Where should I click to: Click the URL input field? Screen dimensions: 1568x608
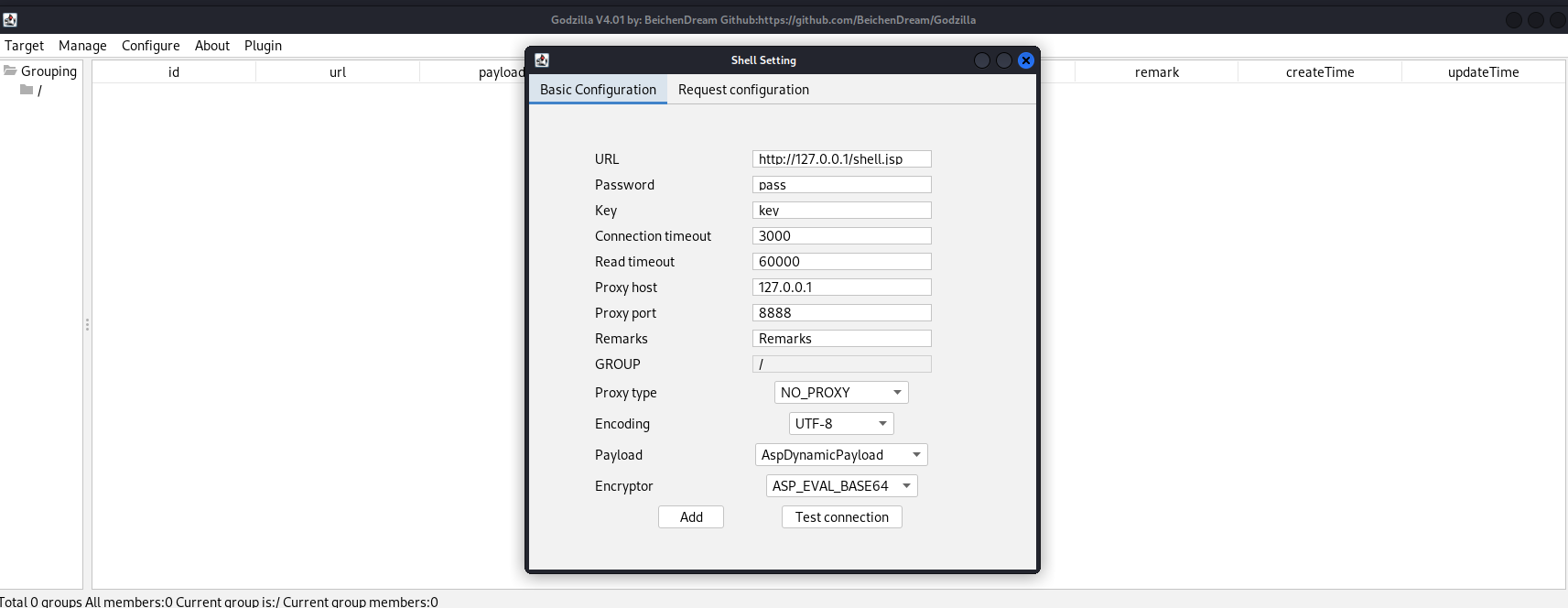pos(841,159)
